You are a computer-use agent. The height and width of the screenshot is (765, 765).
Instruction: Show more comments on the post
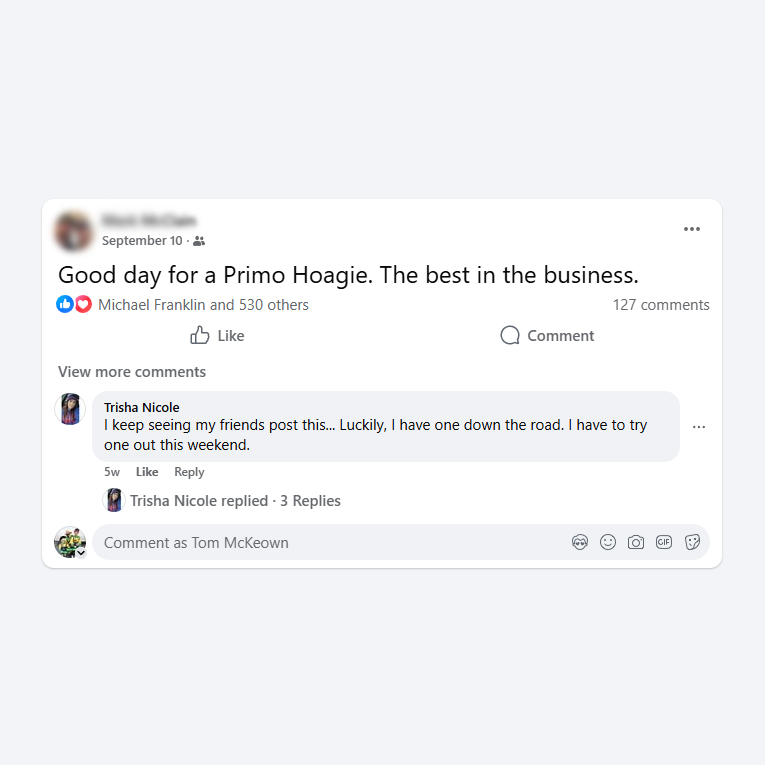click(x=132, y=372)
